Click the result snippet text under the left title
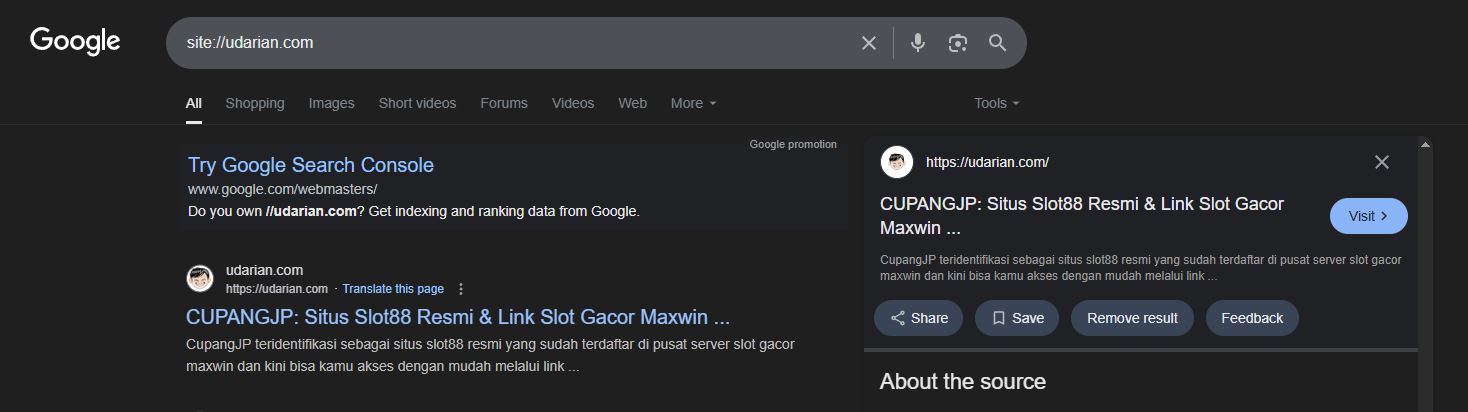 point(490,355)
